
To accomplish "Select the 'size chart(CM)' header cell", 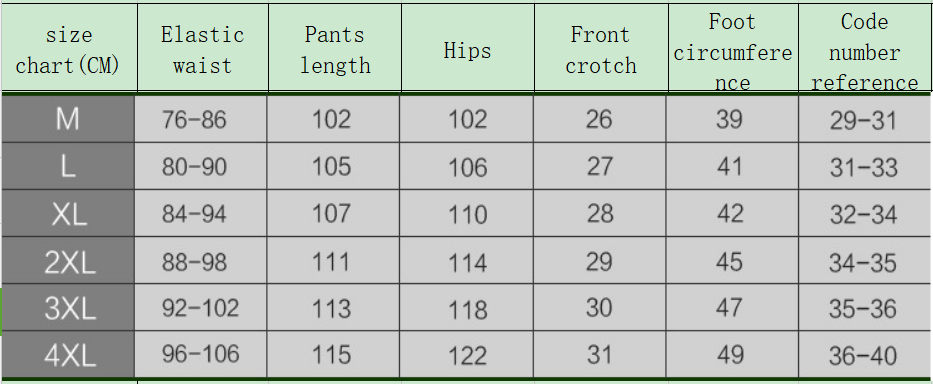I will pyautogui.click(x=69, y=48).
